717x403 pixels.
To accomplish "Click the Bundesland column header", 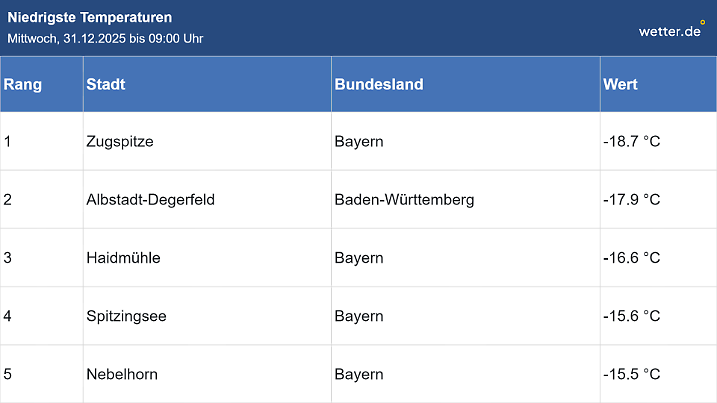I will pos(379,84).
